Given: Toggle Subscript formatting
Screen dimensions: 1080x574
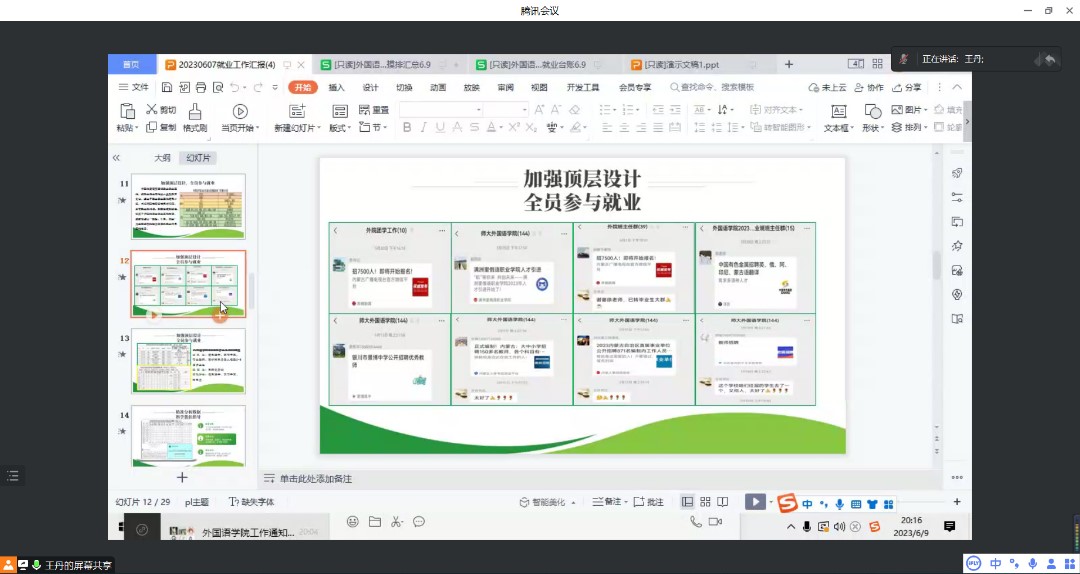Looking at the screenshot, I should click(x=531, y=127).
